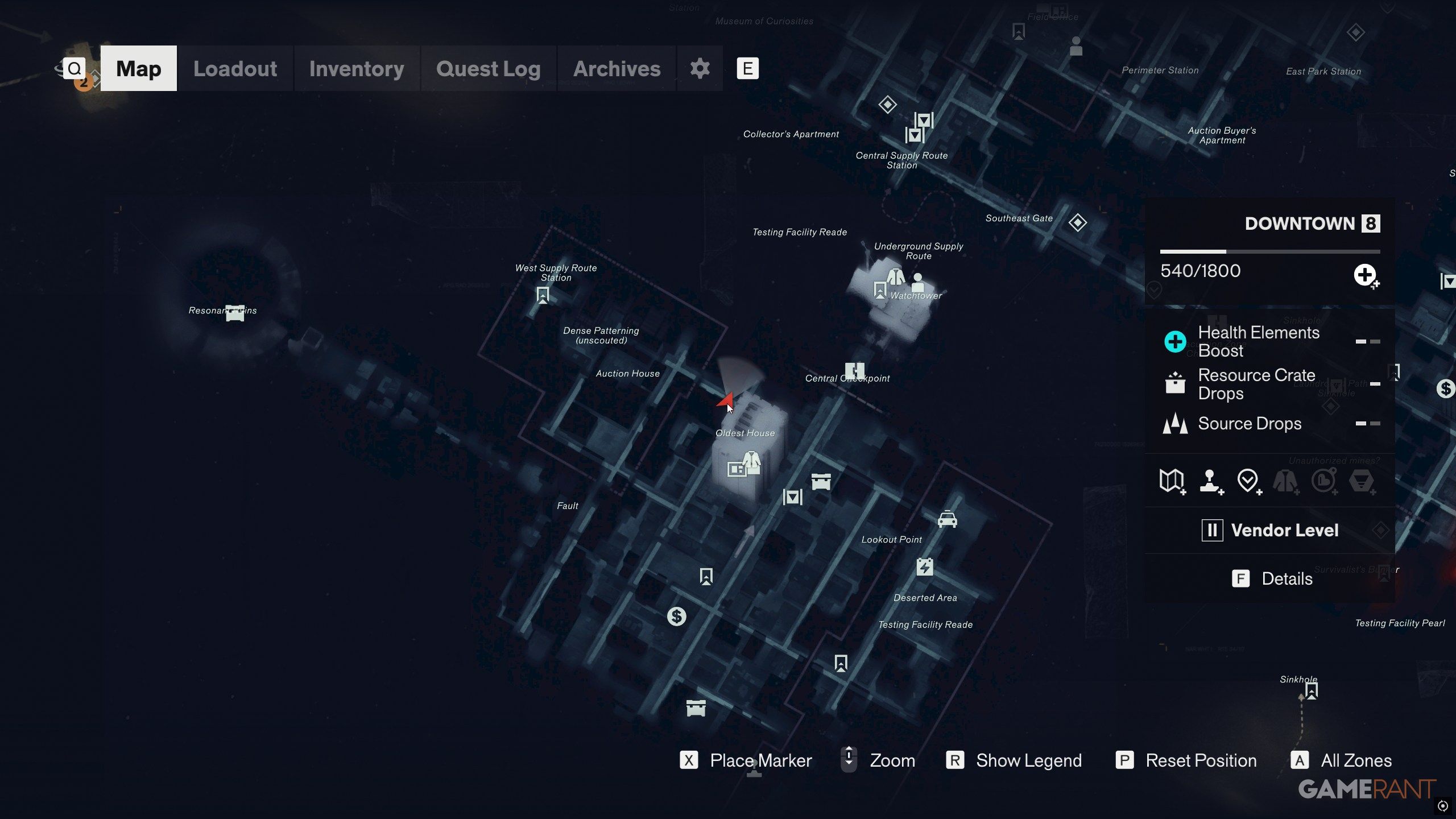1456x819 pixels.
Task: Select the Health Elements Boost icon
Action: pos(1175,341)
